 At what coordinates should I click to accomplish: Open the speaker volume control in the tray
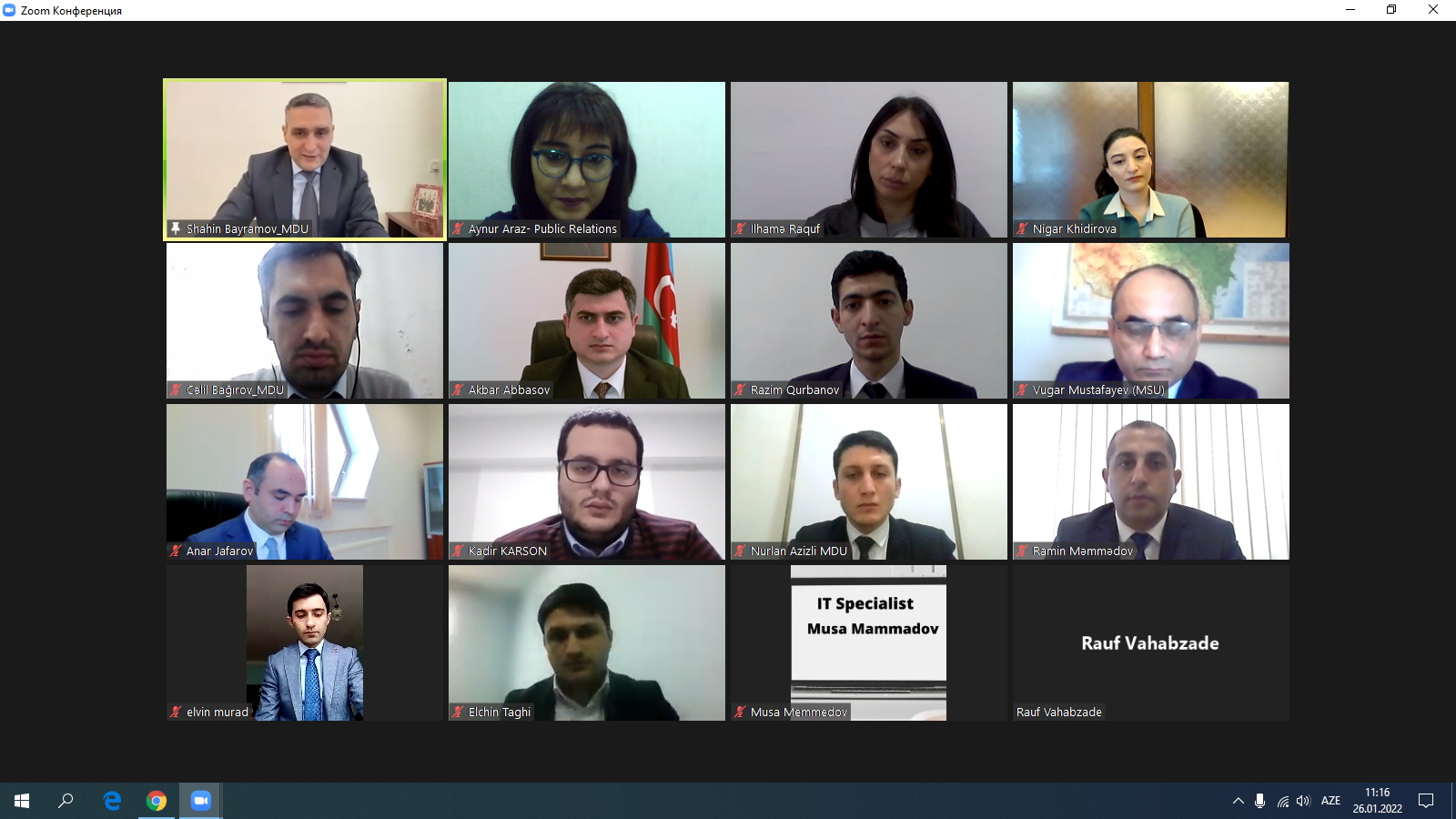[x=1303, y=801]
